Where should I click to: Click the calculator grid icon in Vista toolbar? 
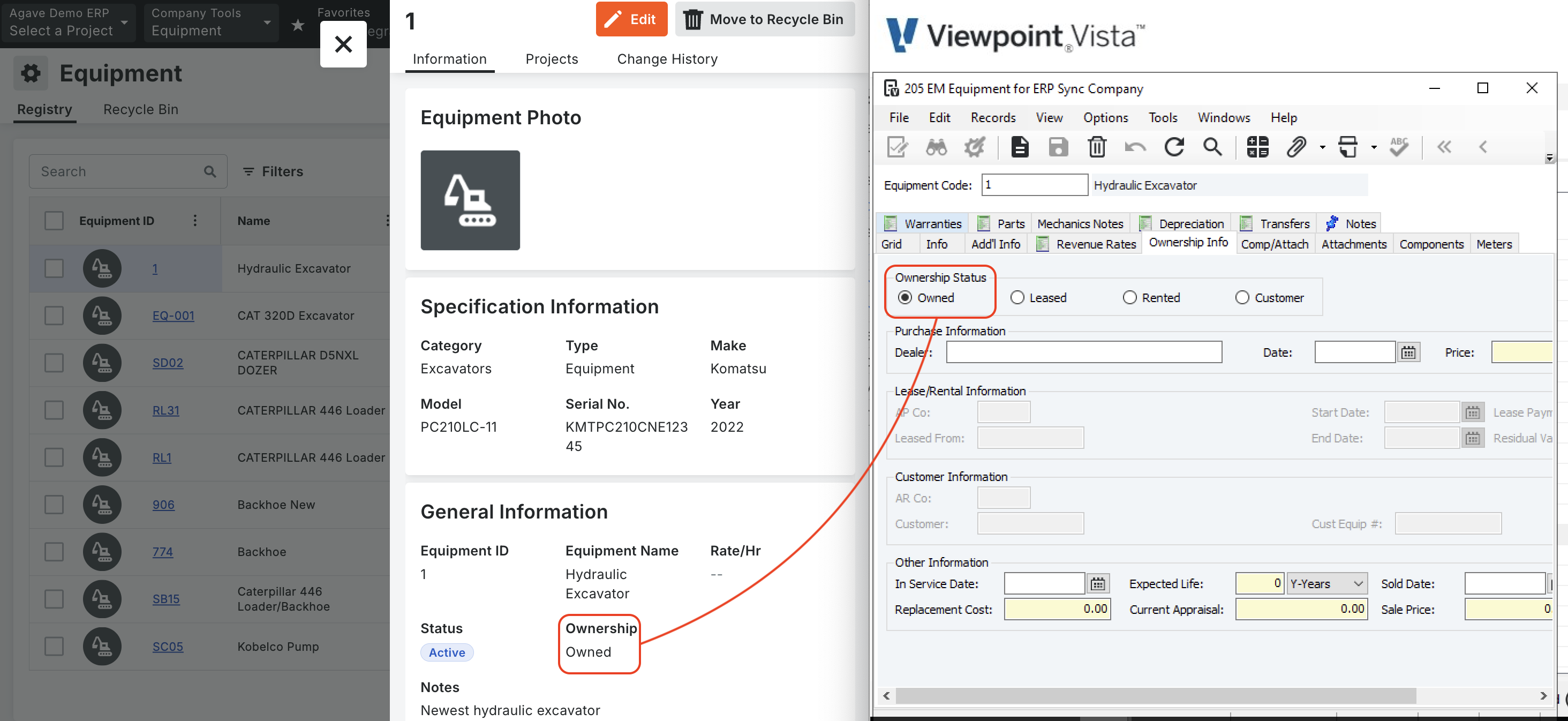click(x=1257, y=147)
